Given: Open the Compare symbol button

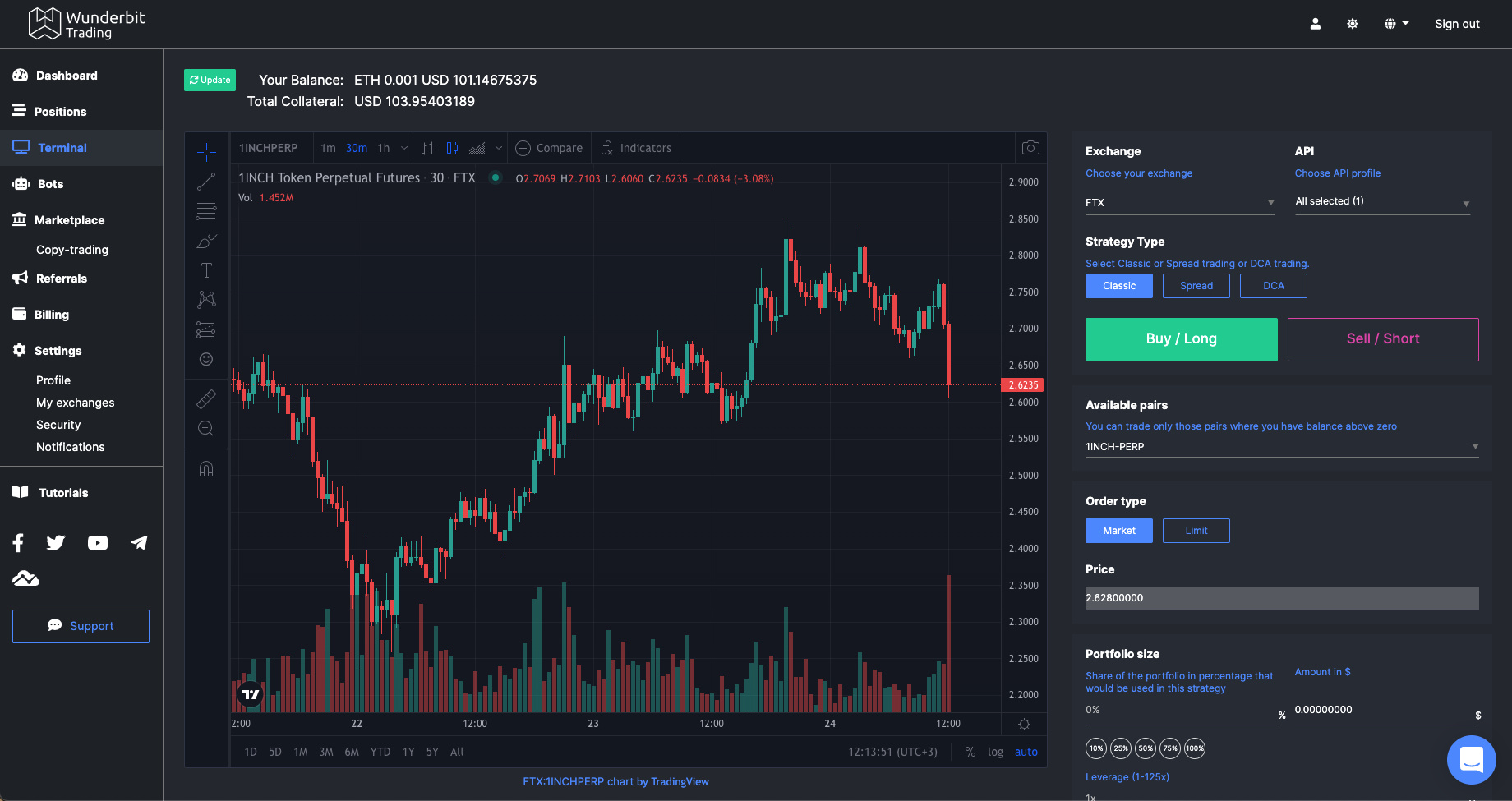Looking at the screenshot, I should [549, 148].
